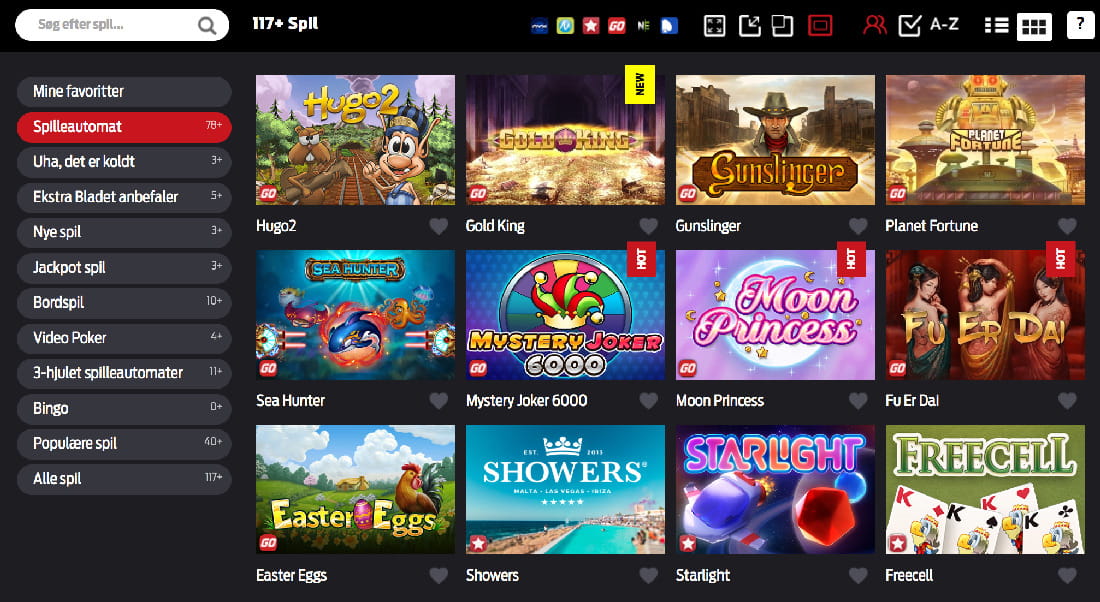The width and height of the screenshot is (1100, 602).
Task: Toggle the heart for Moon Princess
Action: 858,401
